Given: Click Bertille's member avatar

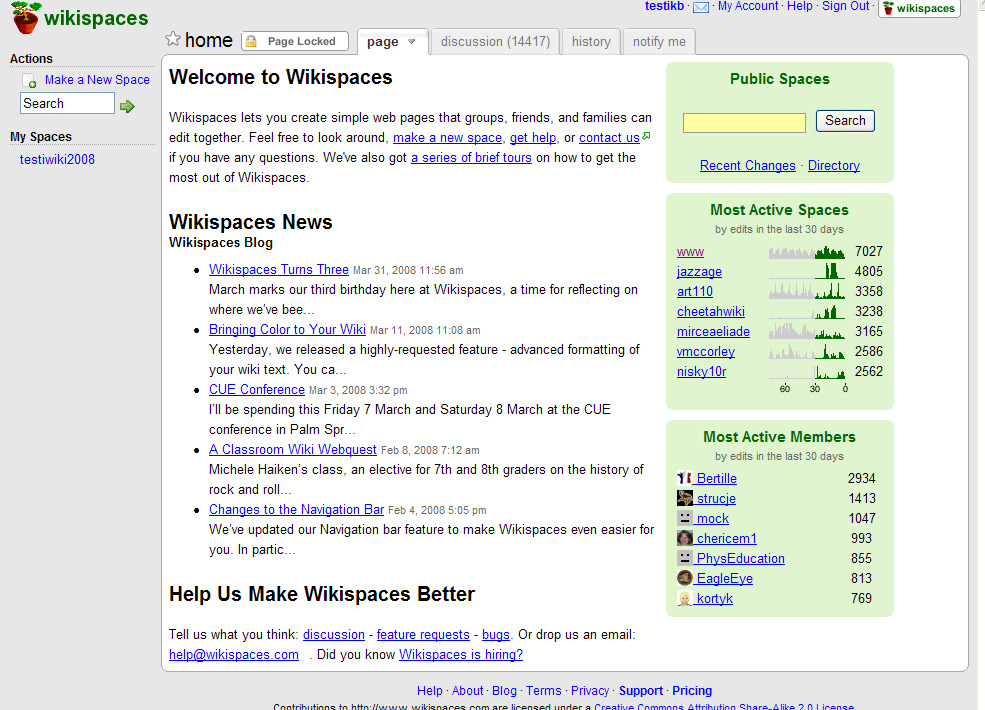Looking at the screenshot, I should click(685, 478).
